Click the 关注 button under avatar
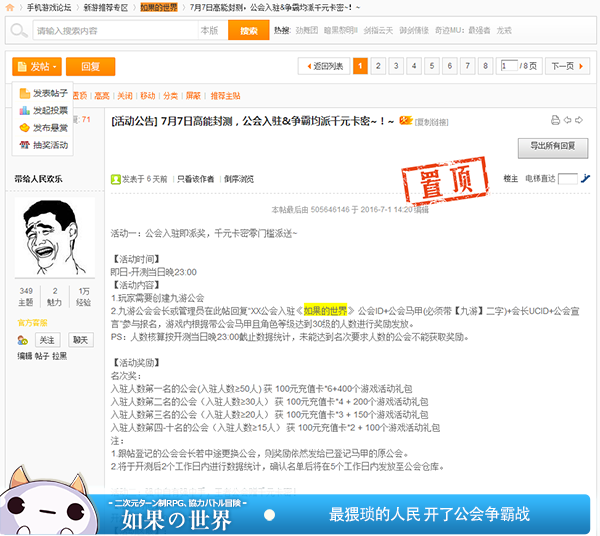 click(47, 340)
